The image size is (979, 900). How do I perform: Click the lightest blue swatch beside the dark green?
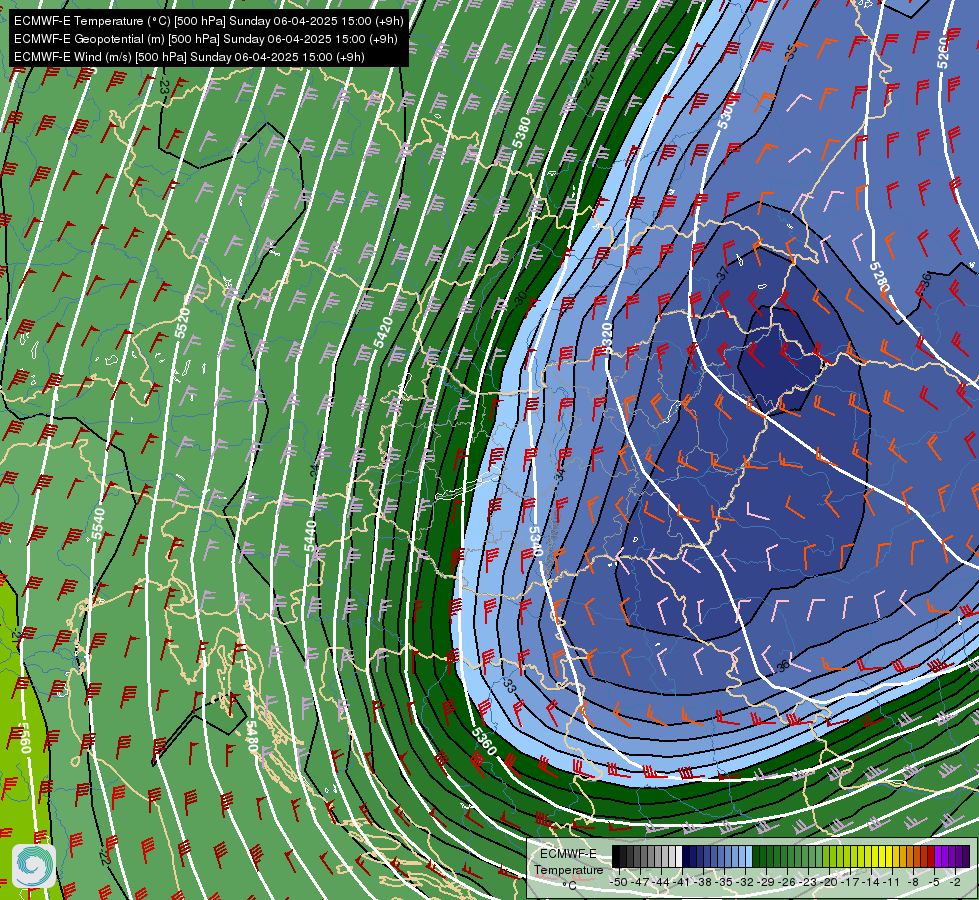[x=748, y=856]
